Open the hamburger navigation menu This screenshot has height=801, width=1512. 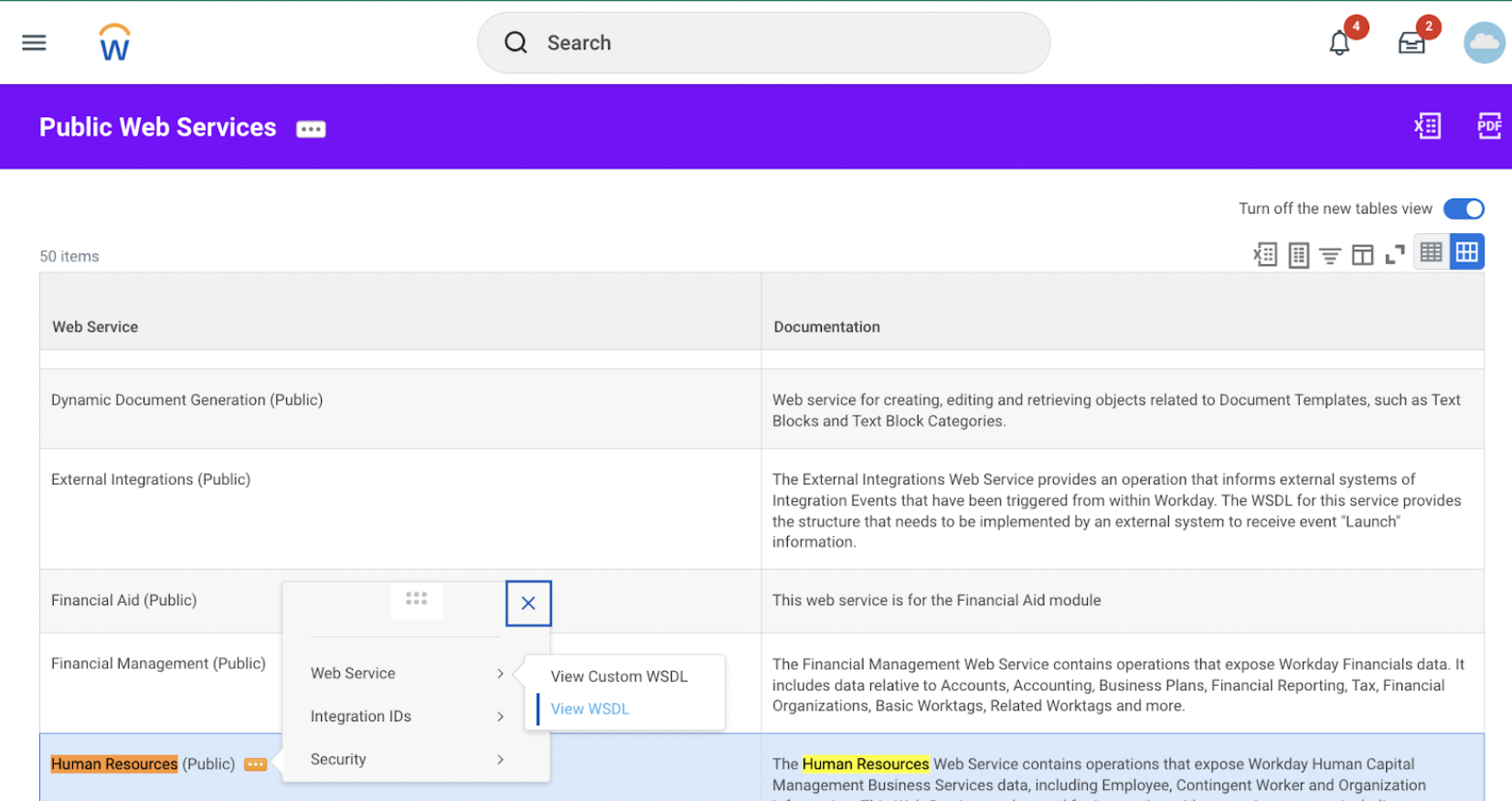click(x=34, y=43)
